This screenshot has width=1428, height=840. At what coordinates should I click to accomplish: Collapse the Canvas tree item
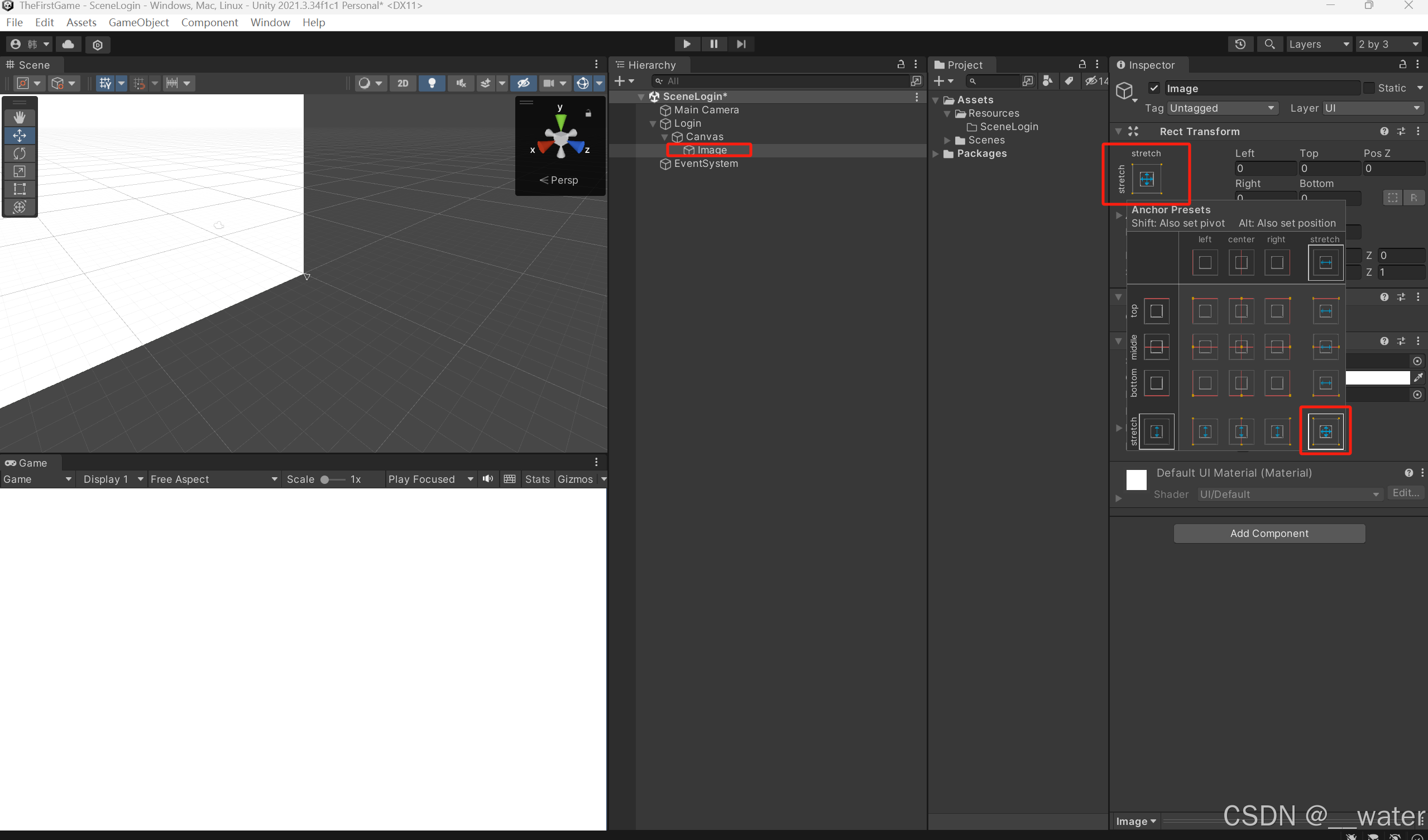(x=664, y=137)
